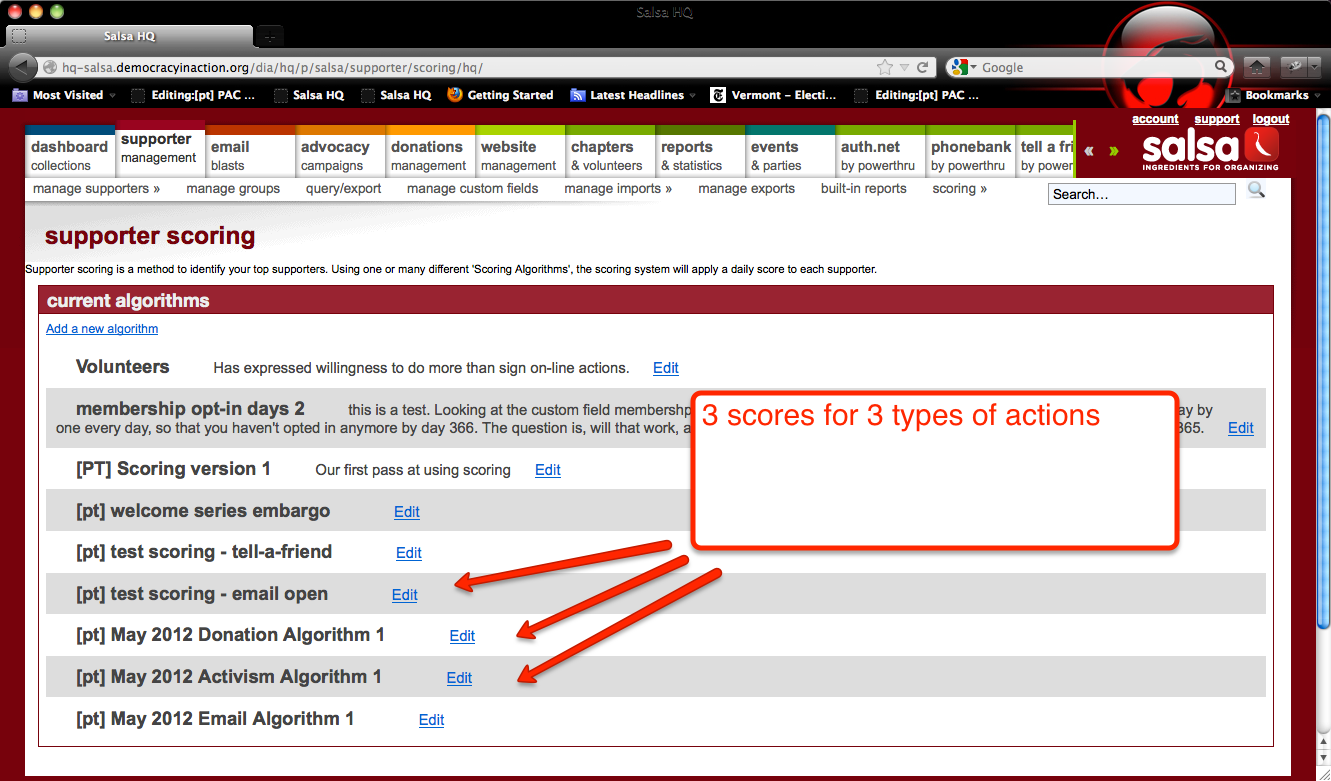Click the Salsa chili pepper logo
The image size is (1331, 781).
pyautogui.click(x=1210, y=151)
